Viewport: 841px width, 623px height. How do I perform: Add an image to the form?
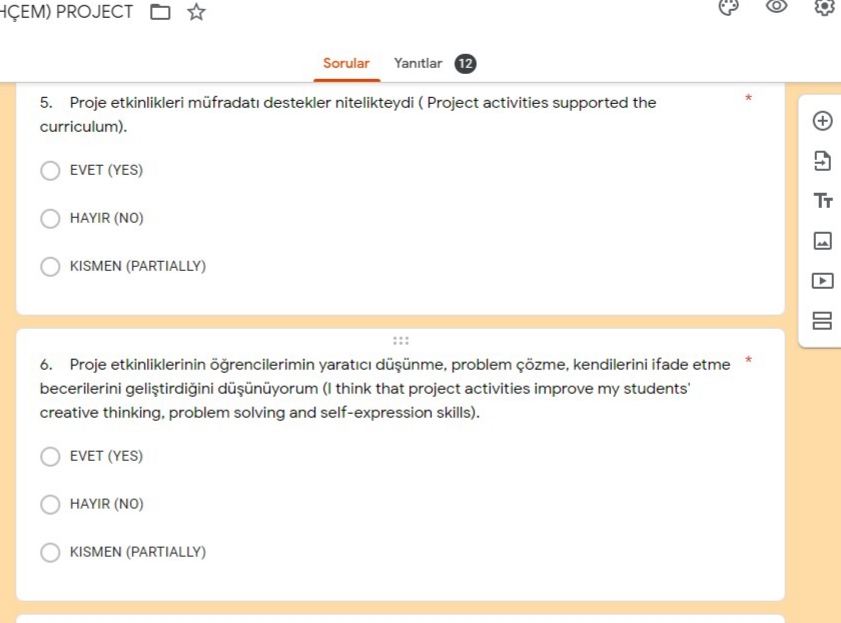pyautogui.click(x=823, y=241)
